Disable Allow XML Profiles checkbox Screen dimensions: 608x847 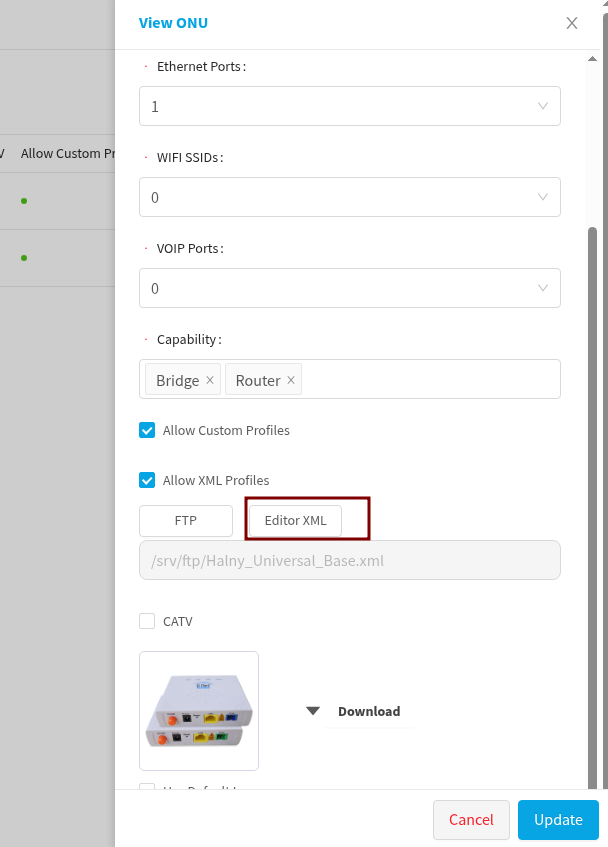click(148, 480)
